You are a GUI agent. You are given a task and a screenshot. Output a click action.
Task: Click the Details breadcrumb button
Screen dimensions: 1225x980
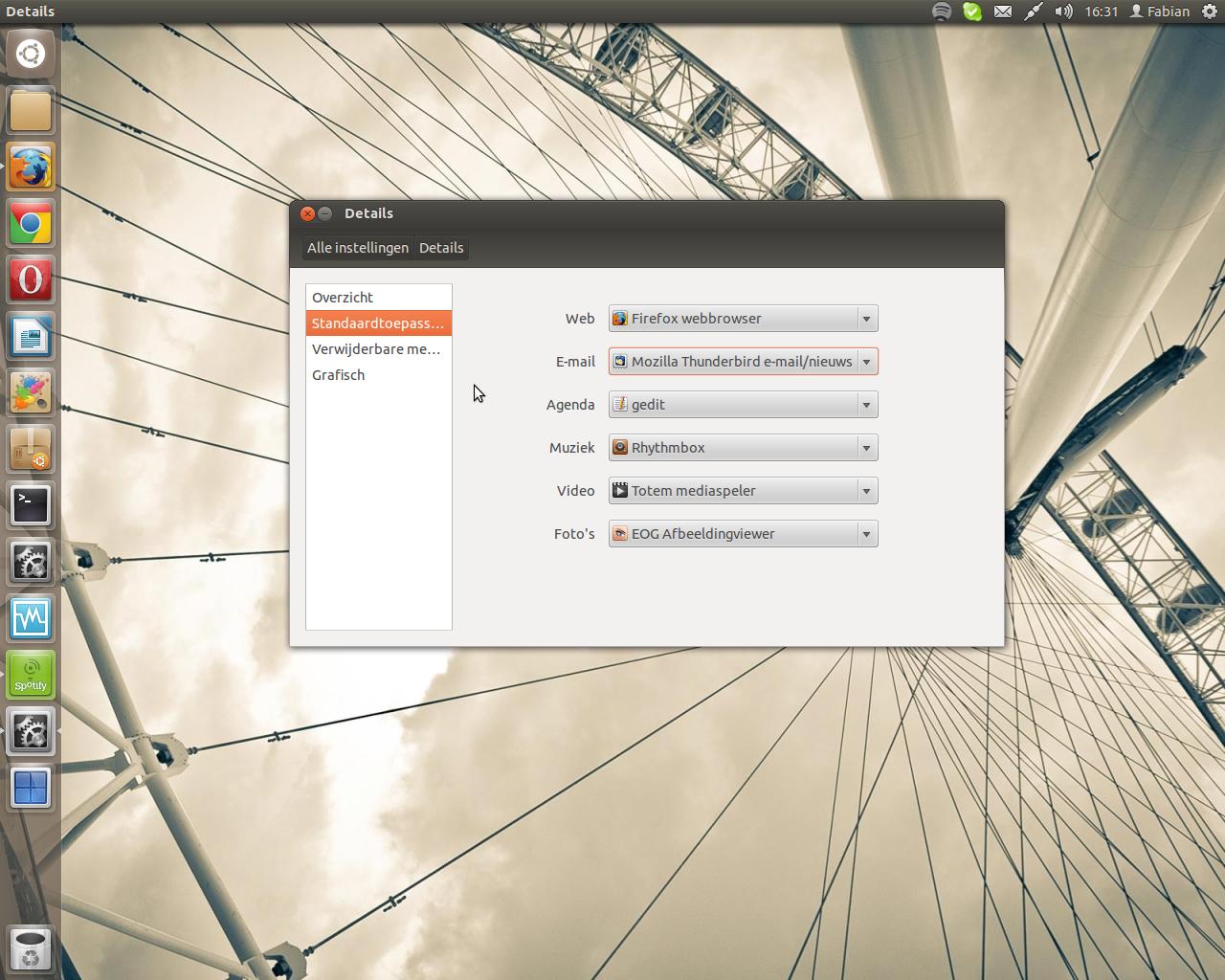pos(441,248)
